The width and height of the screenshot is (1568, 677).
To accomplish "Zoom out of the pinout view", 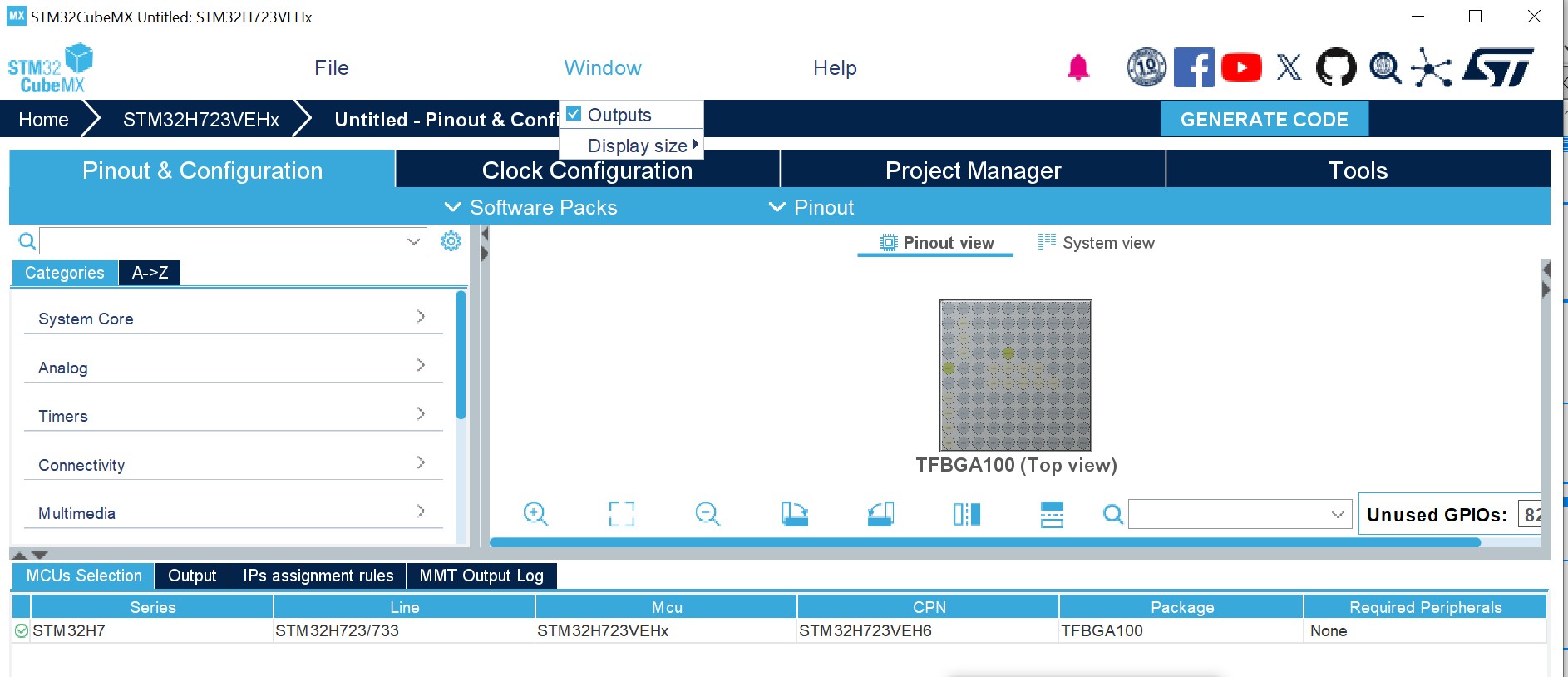I will tap(708, 514).
